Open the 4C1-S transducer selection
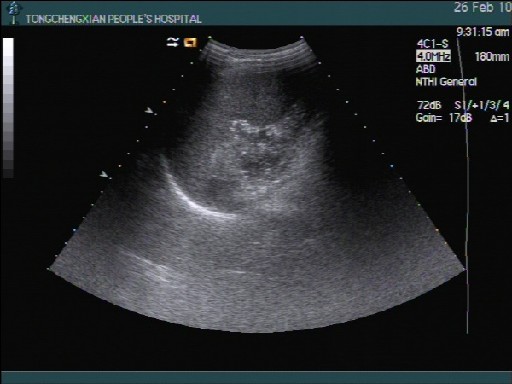Viewport: 512px width, 384px height. tap(433, 44)
